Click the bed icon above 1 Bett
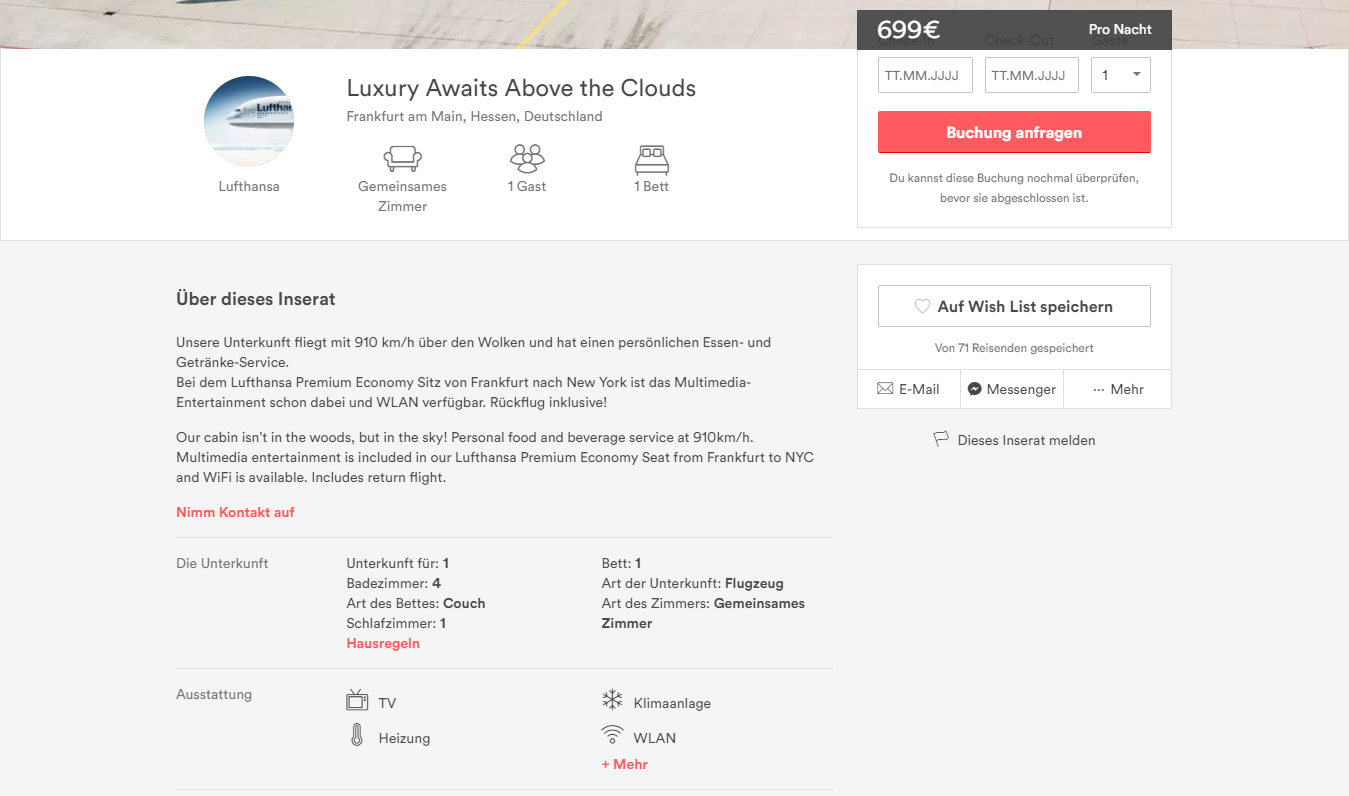 click(x=651, y=159)
